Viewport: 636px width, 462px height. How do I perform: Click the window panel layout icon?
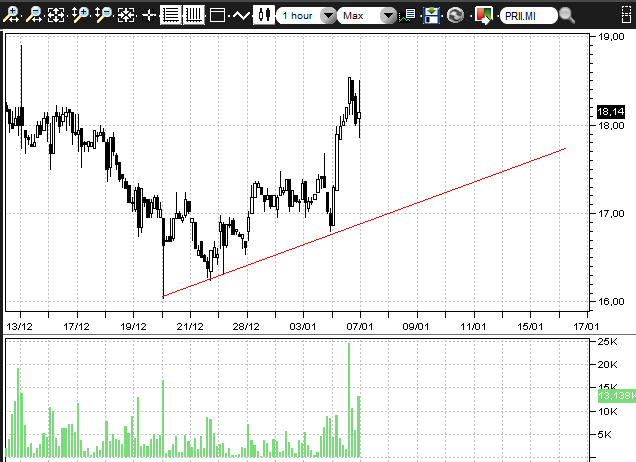coord(217,16)
